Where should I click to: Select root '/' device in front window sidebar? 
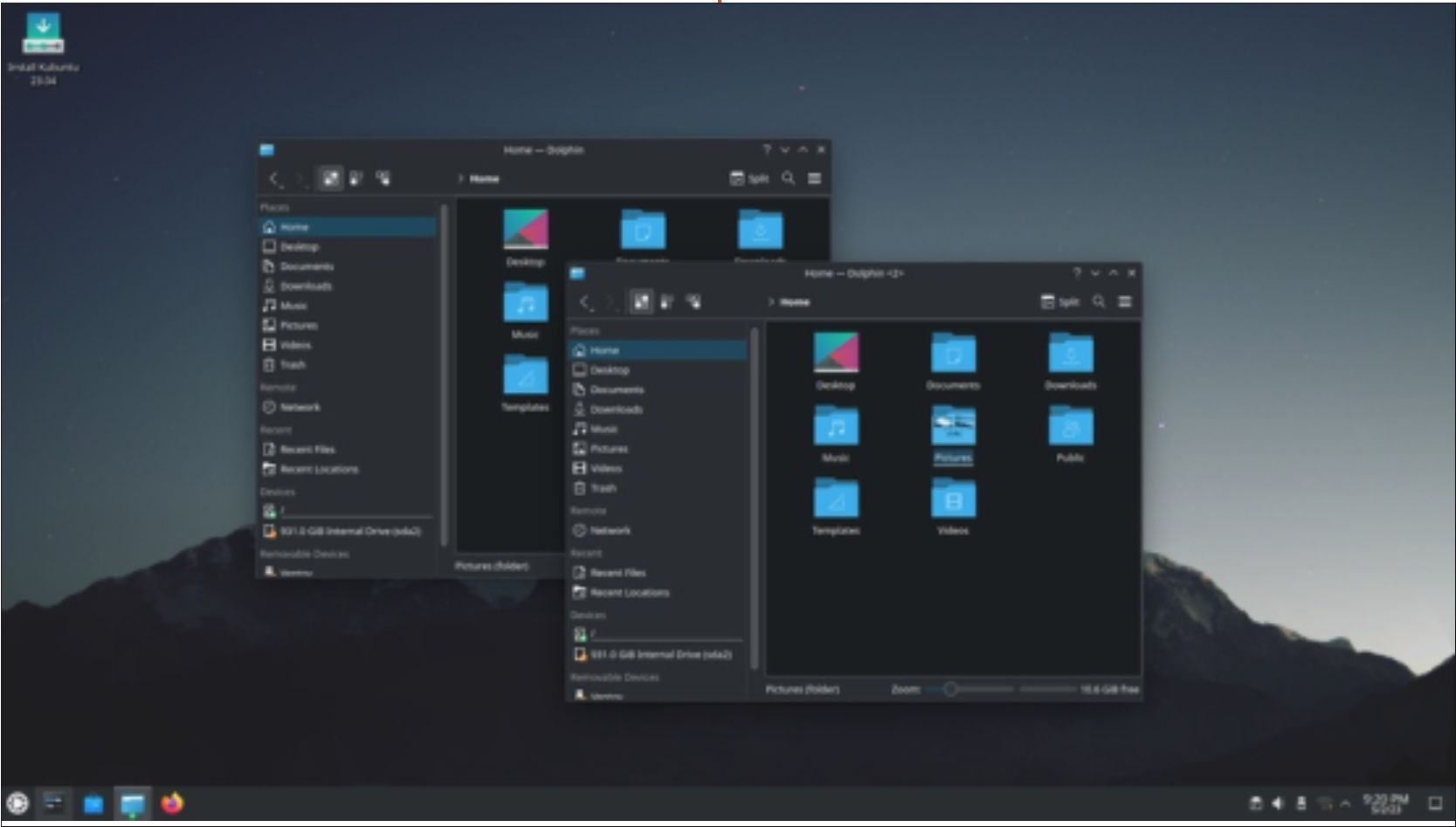pyautogui.click(x=659, y=634)
